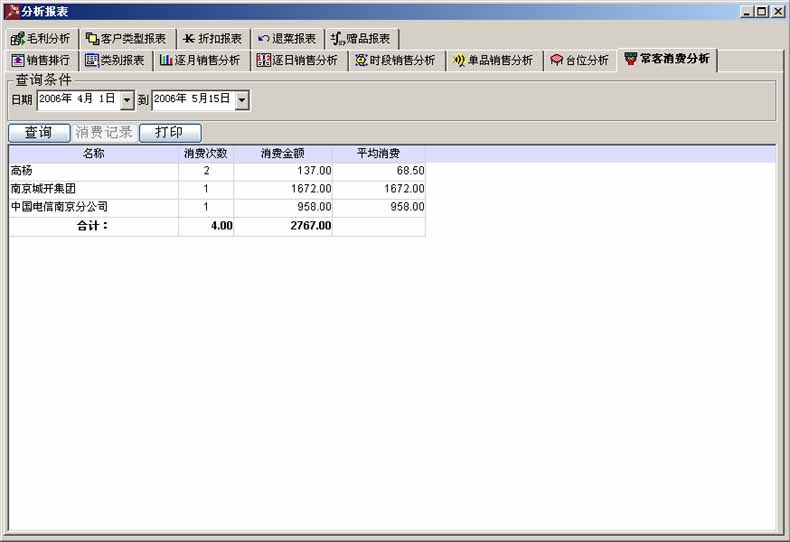
Task: Open the 退菜报表 tab icon
Action: pos(264,39)
